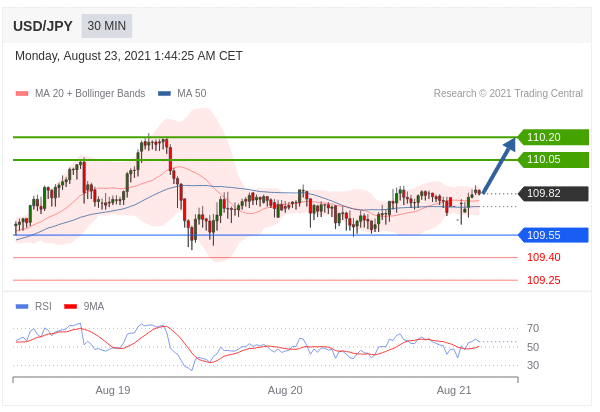The width and height of the screenshot is (600, 412).
Task: Select the 109.55 pivot price tag
Action: point(553,235)
